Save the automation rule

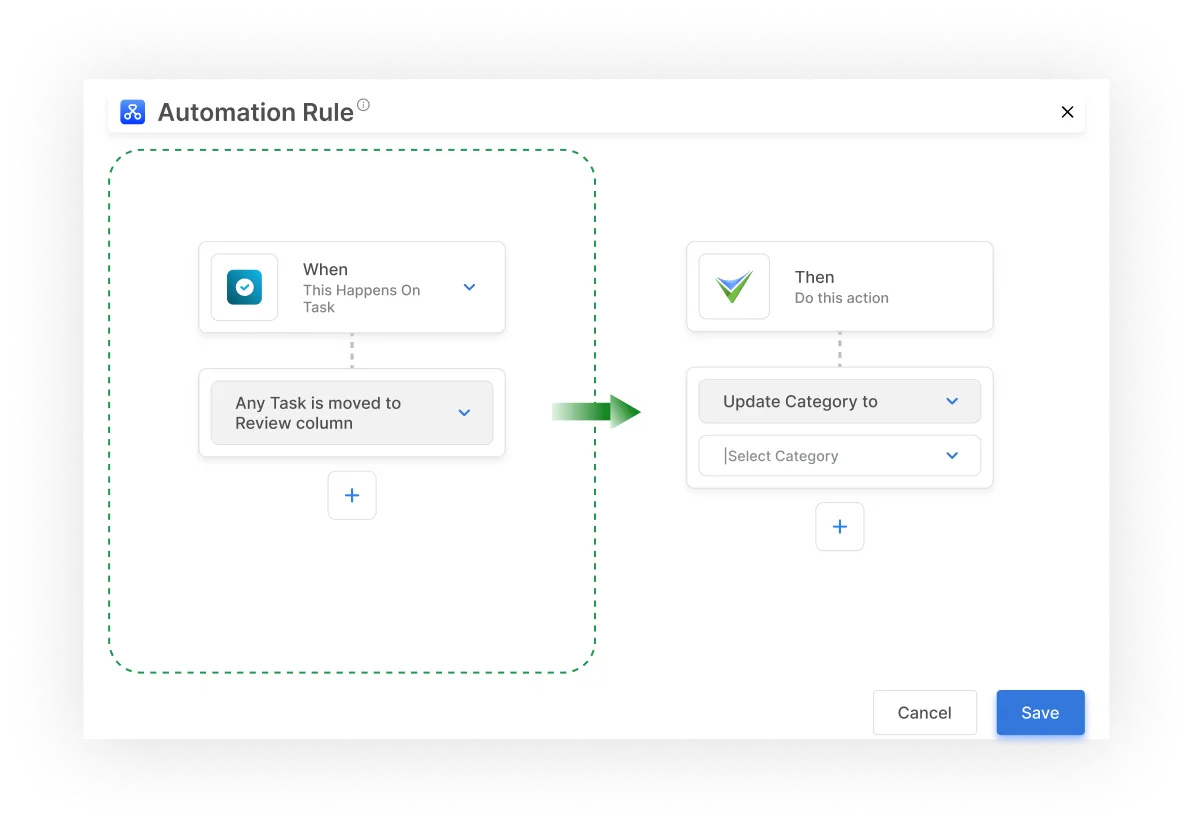coord(1040,712)
